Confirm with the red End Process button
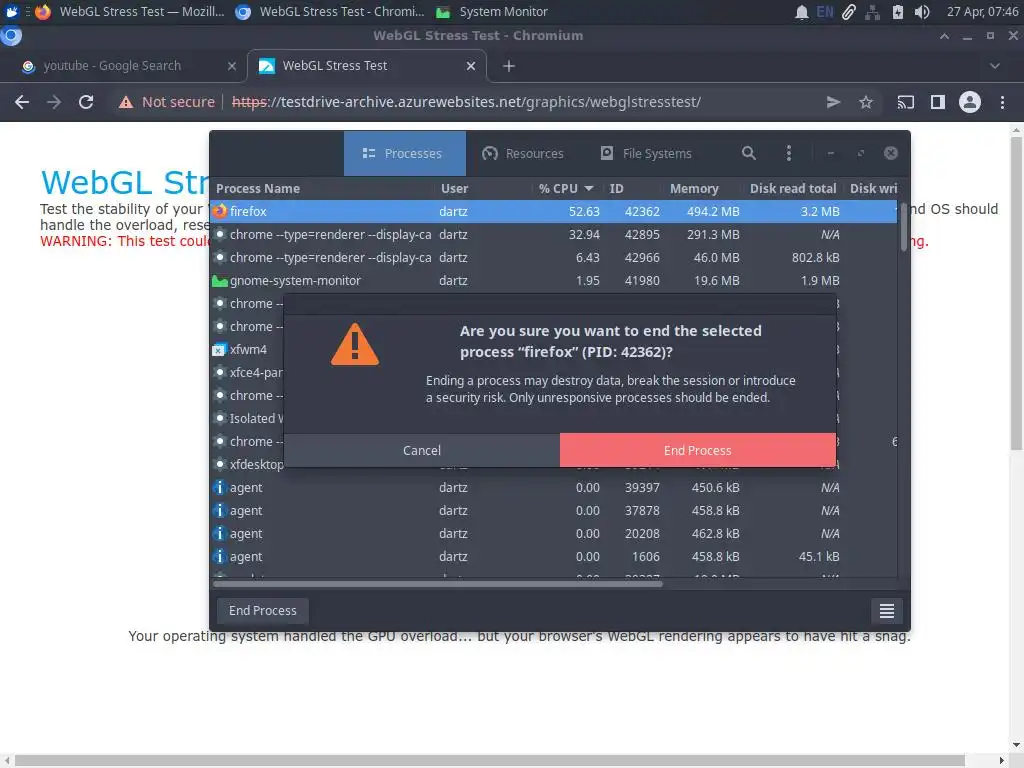 coord(697,450)
